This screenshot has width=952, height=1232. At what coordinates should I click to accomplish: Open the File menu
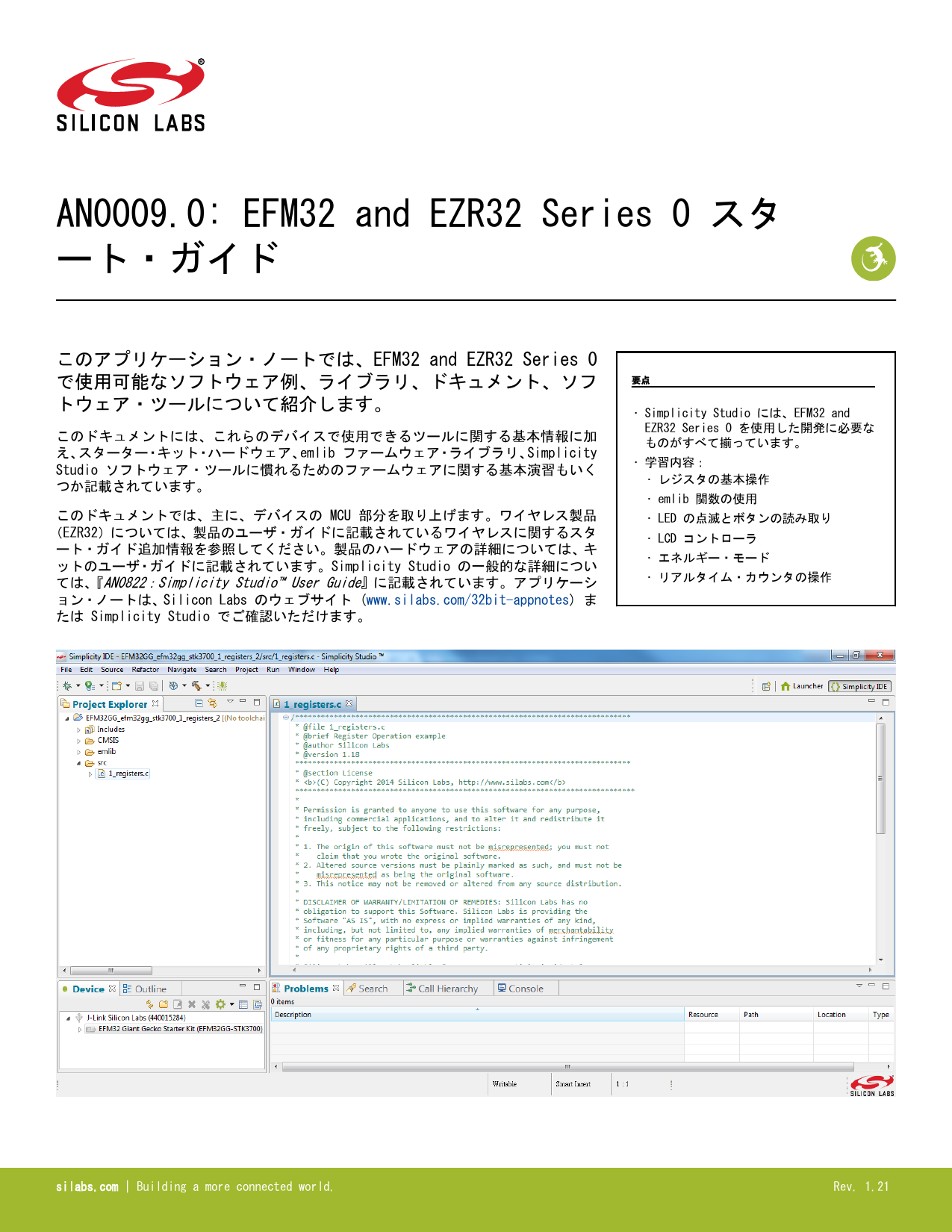pos(66,670)
